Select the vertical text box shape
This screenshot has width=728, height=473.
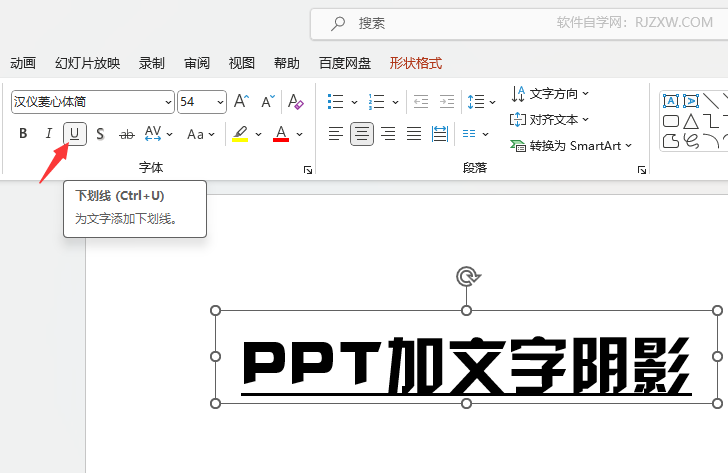coord(691,101)
